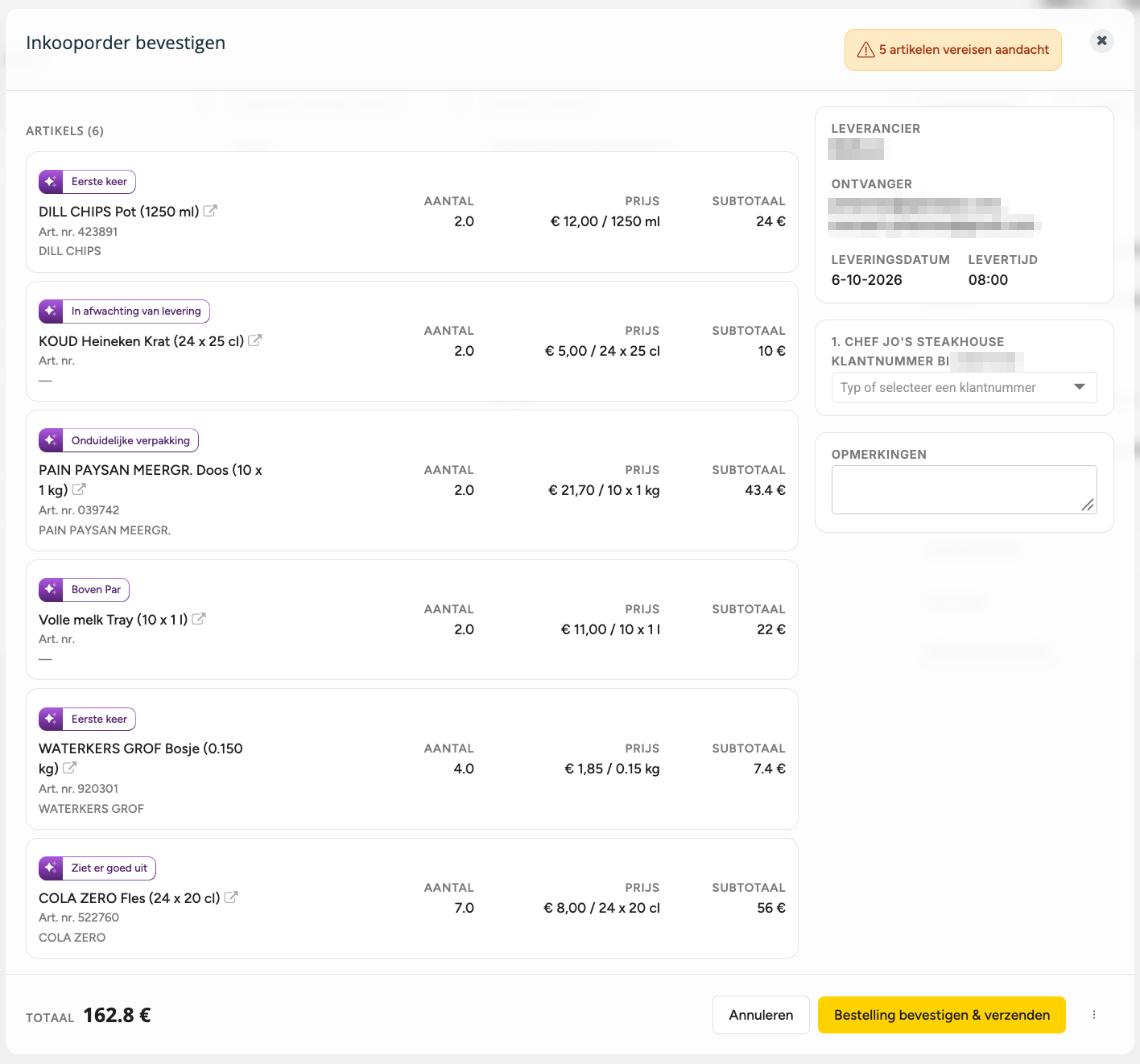Open external link for WATERKERS GROF Bosje
The width and height of the screenshot is (1140, 1064).
click(x=70, y=768)
